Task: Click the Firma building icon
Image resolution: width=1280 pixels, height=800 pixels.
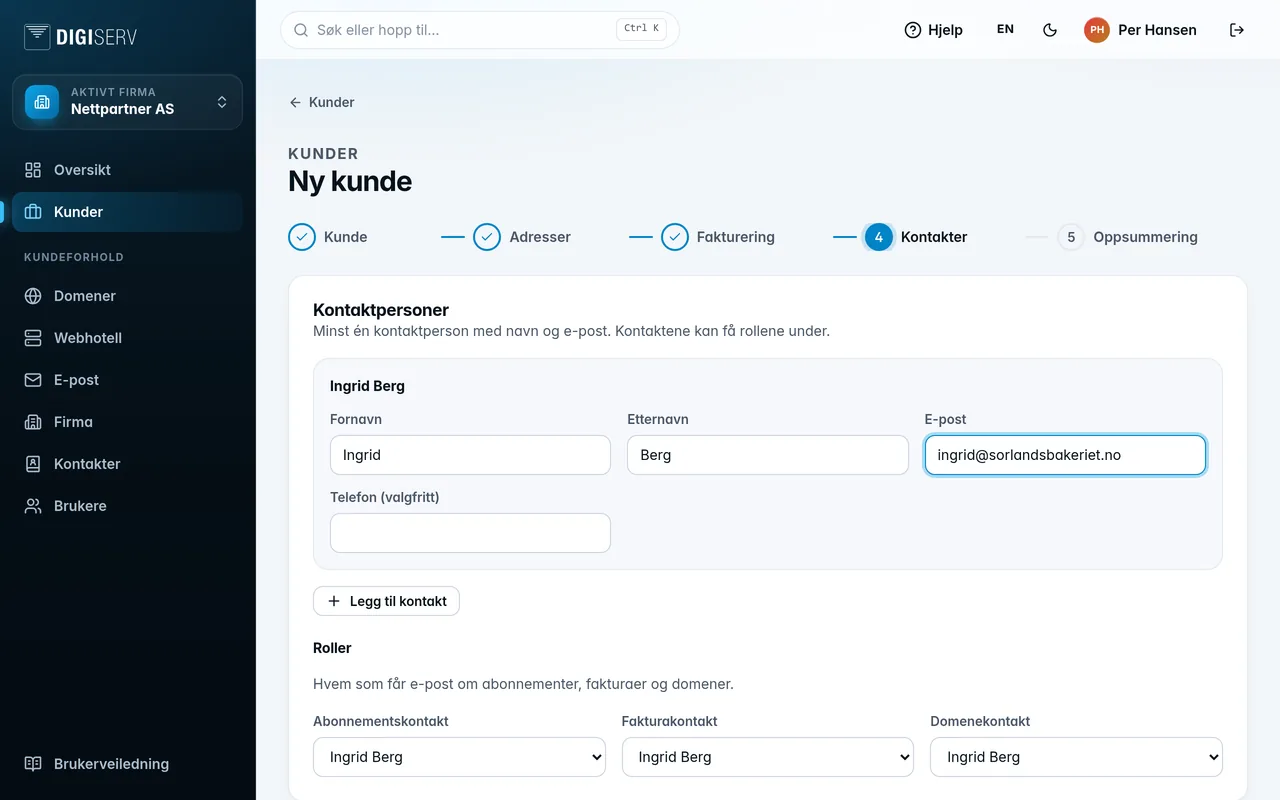Action: (33, 422)
